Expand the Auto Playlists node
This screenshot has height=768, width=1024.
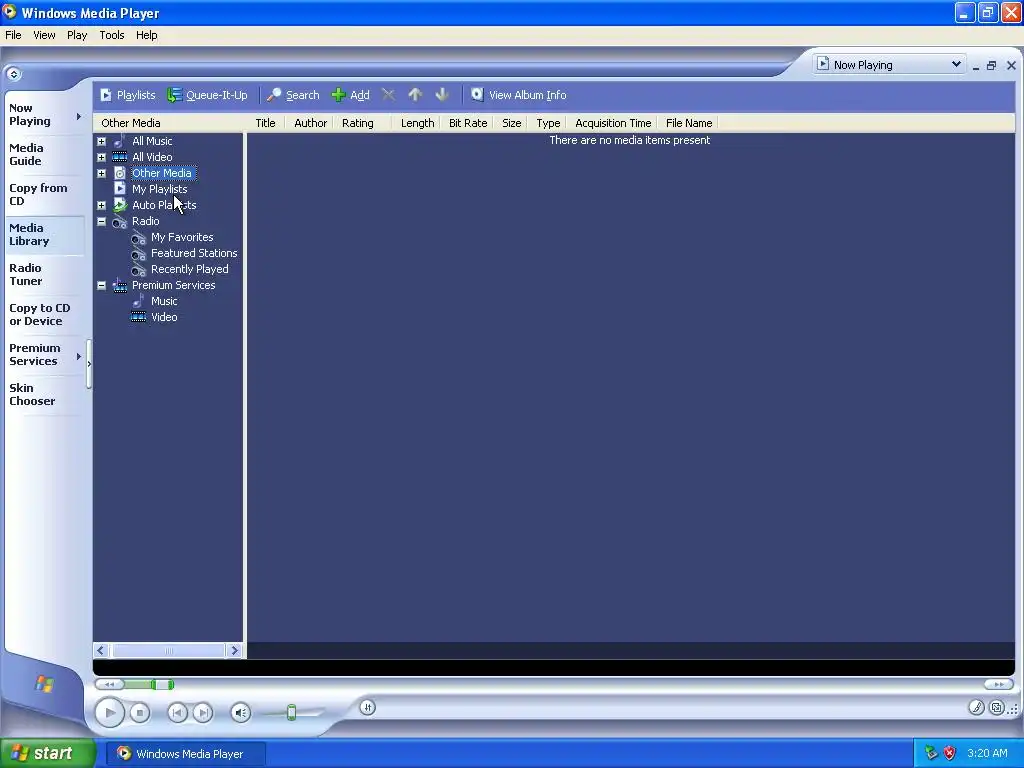[101, 205]
